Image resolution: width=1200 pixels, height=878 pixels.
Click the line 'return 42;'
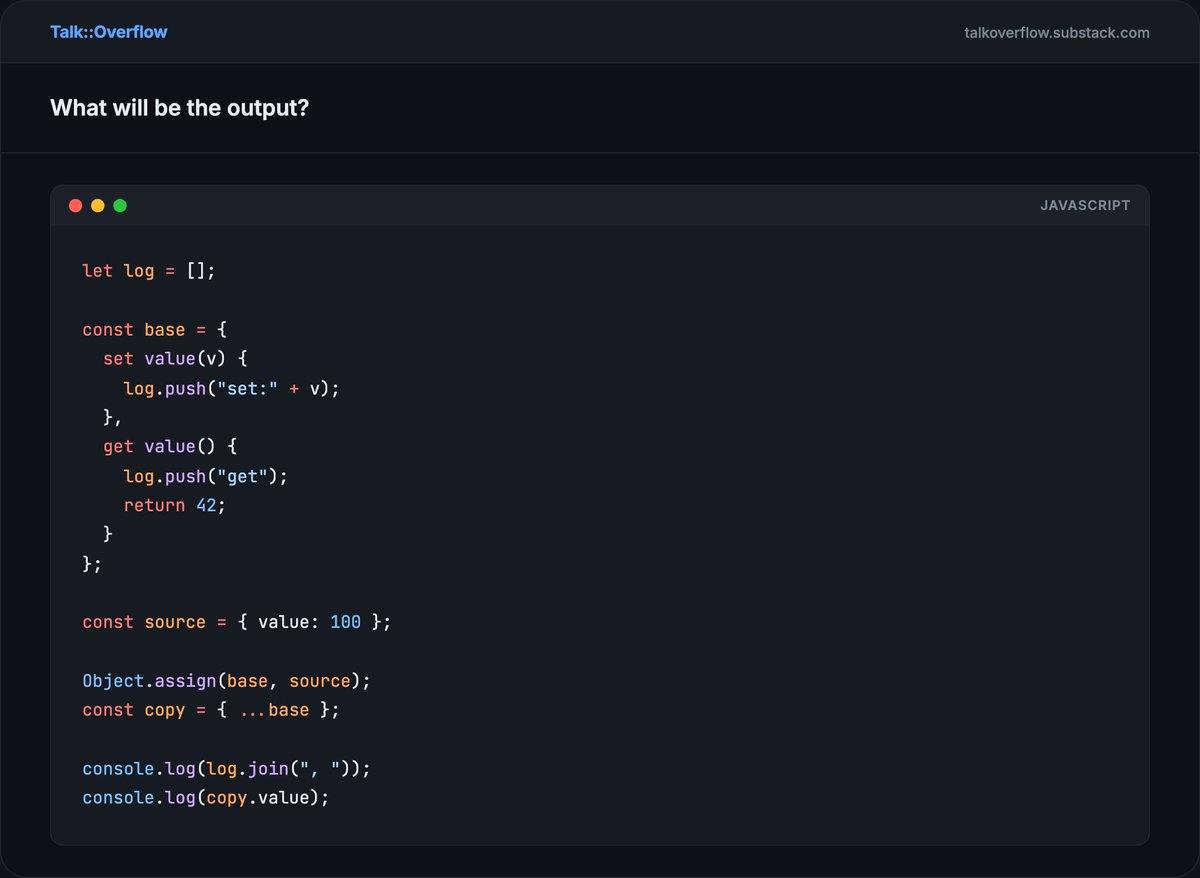175,505
